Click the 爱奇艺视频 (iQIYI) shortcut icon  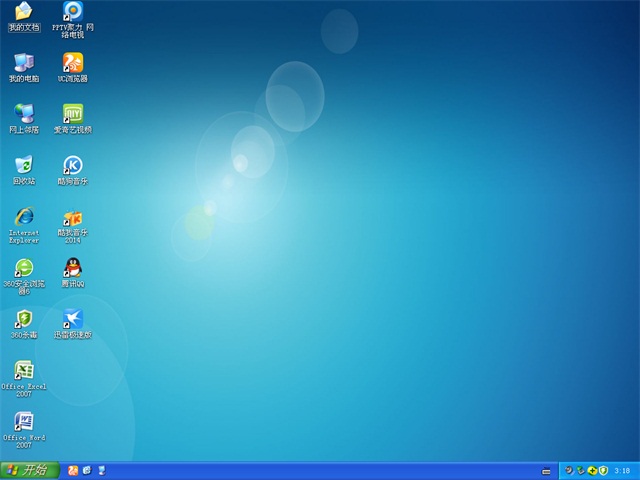(72, 113)
